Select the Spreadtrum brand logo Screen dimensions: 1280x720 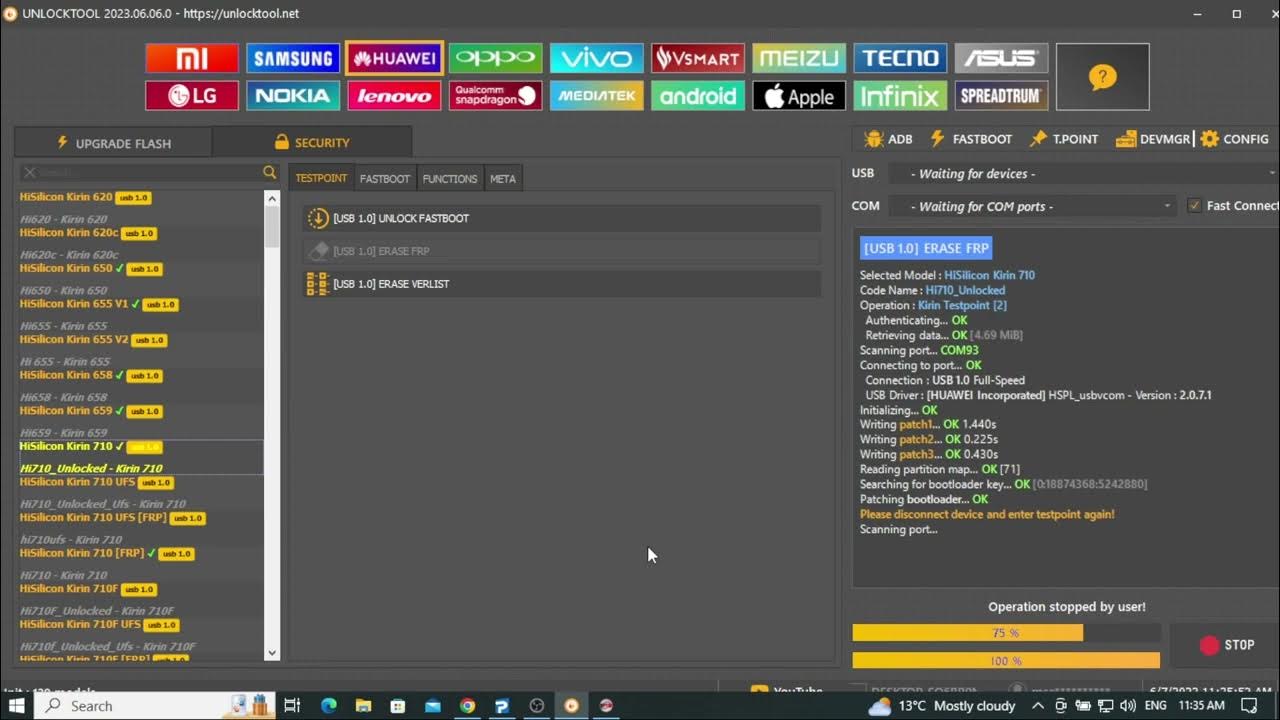(x=1001, y=96)
